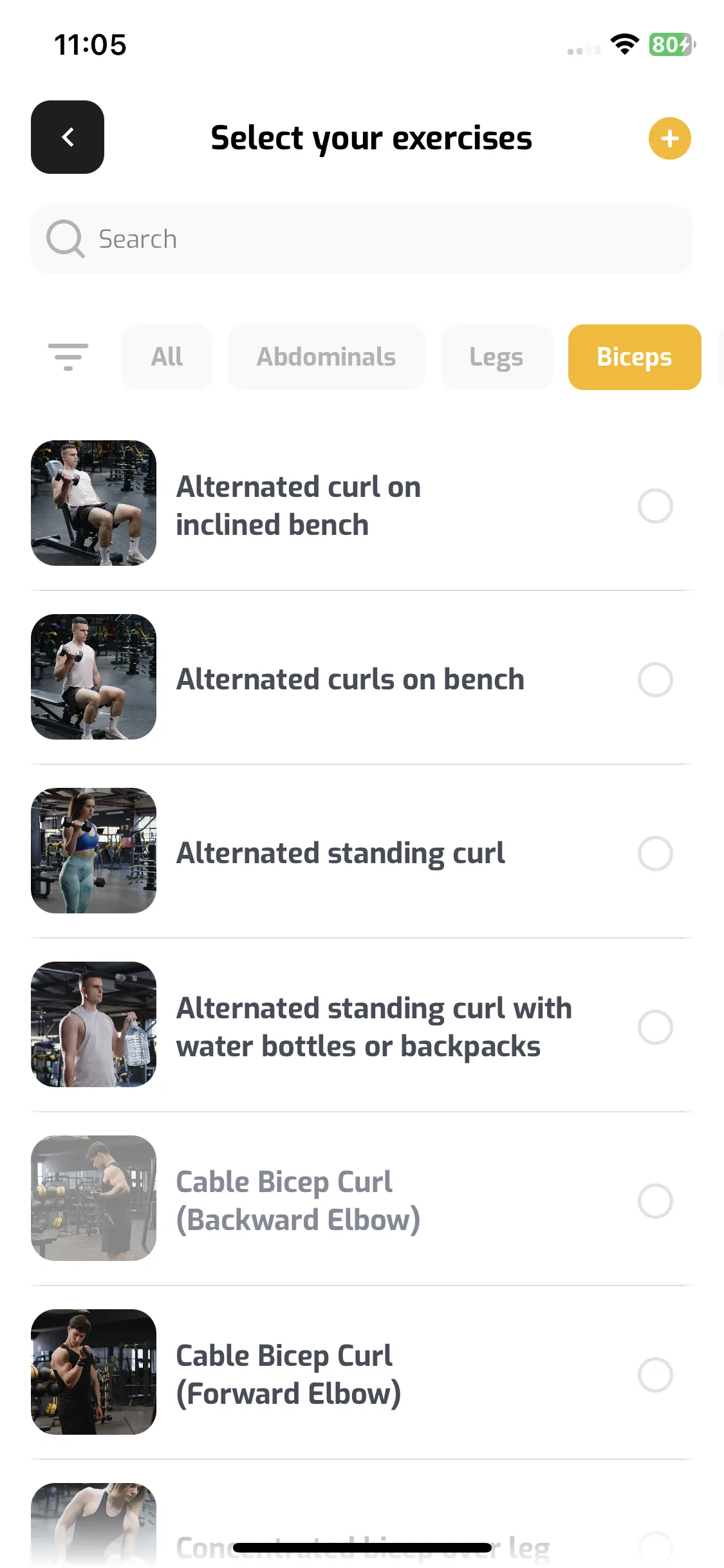Select the Biceps category tab
Image resolution: width=724 pixels, height=1568 pixels.
tap(635, 357)
